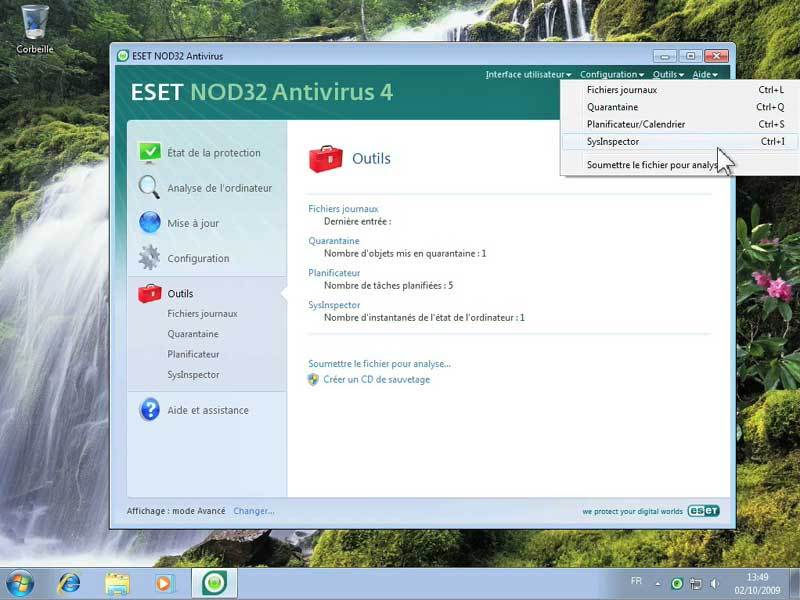Screen dimensions: 800x600
Task: Launch Internet Explorer from the taskbar
Action: (x=69, y=583)
